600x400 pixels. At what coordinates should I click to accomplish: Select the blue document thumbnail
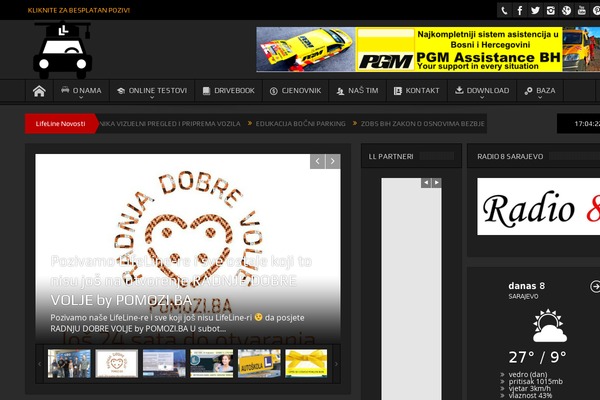click(164, 364)
